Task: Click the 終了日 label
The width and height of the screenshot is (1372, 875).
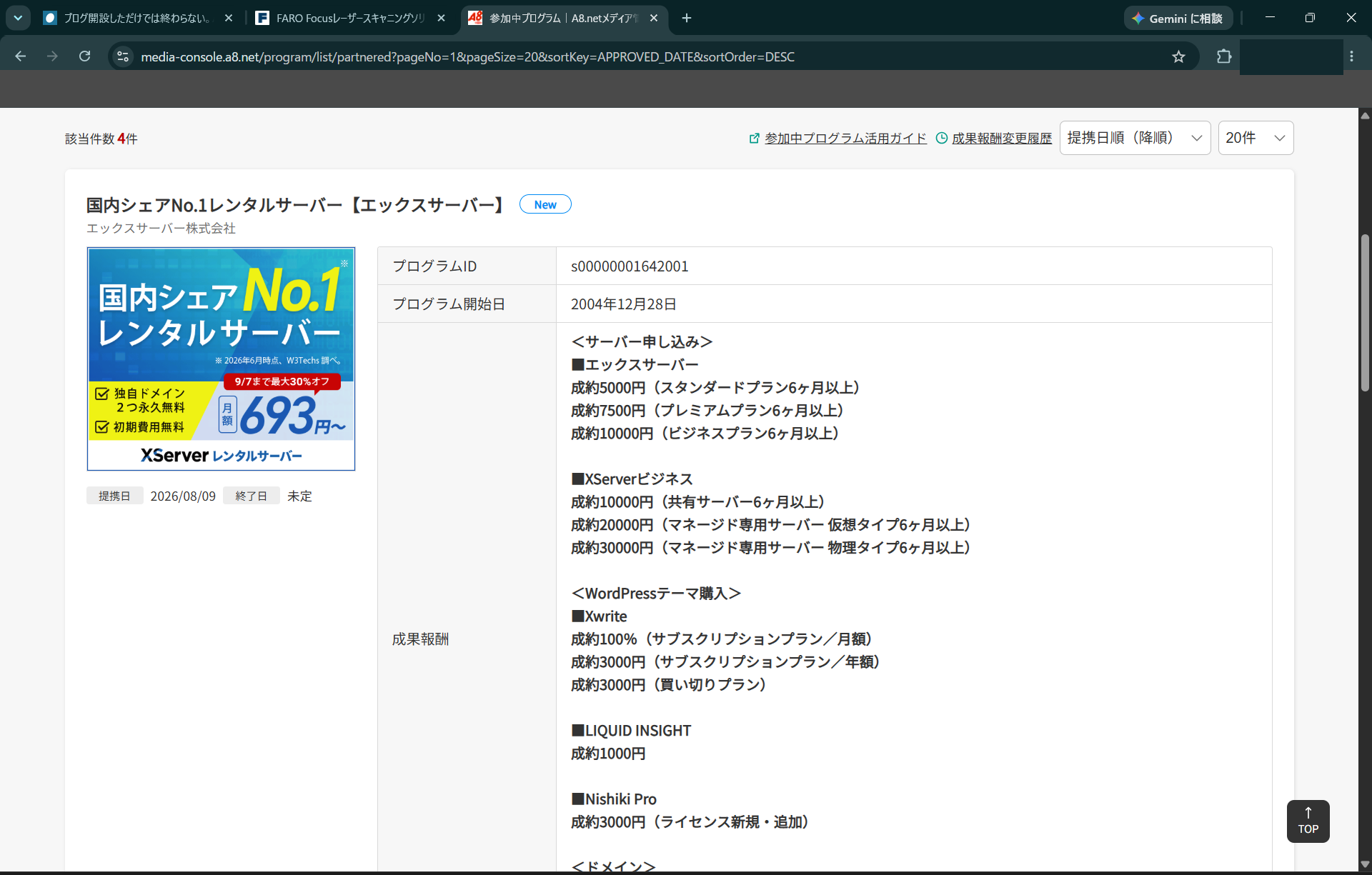Action: click(x=251, y=496)
